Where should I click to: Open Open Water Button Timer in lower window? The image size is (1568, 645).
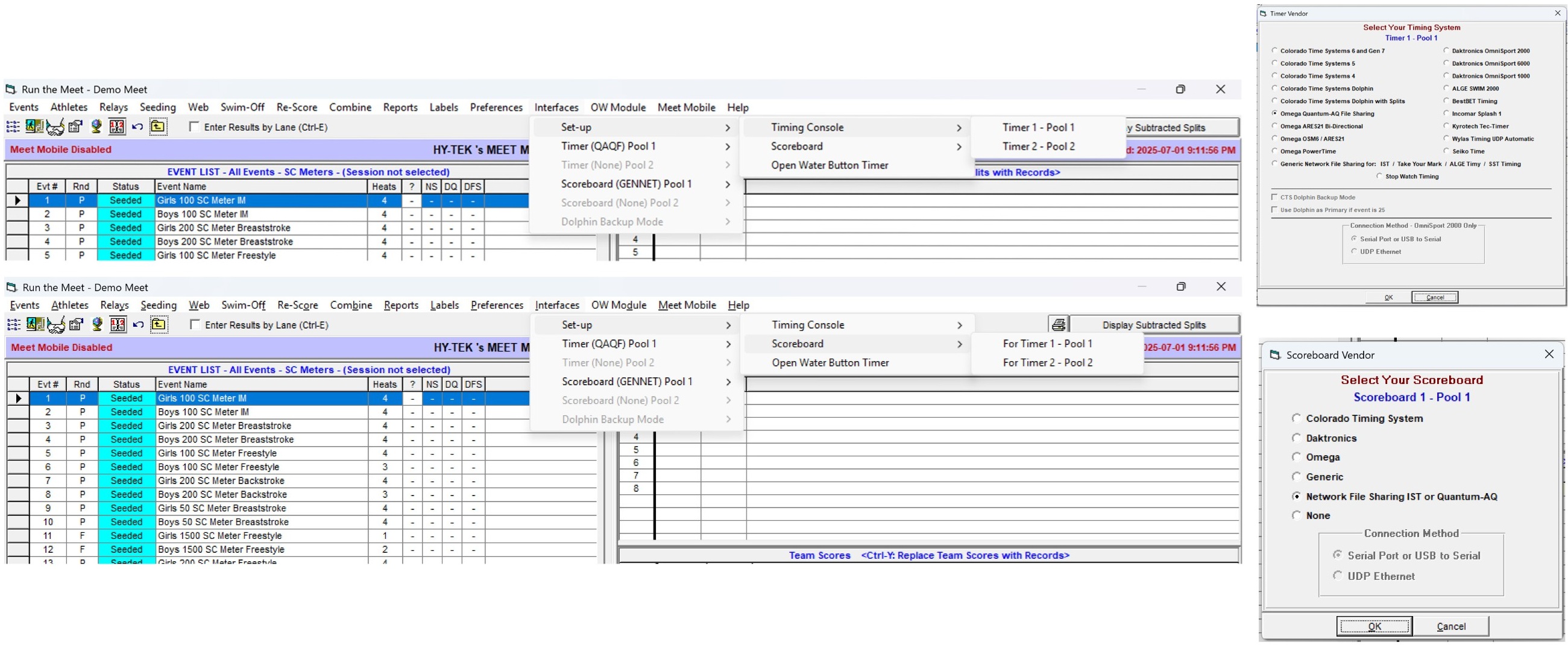coord(830,363)
